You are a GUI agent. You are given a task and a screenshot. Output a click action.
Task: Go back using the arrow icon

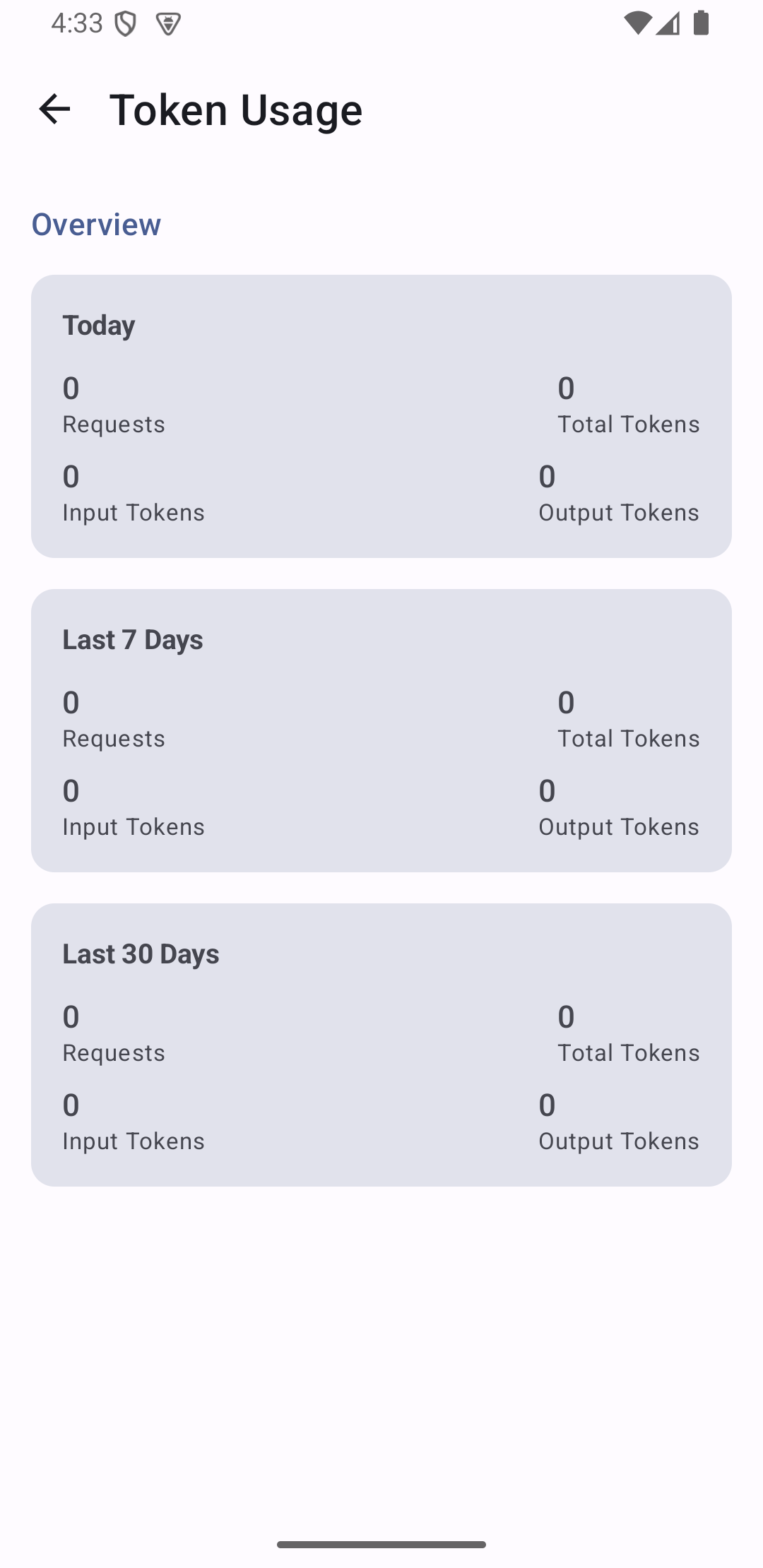[x=54, y=109]
